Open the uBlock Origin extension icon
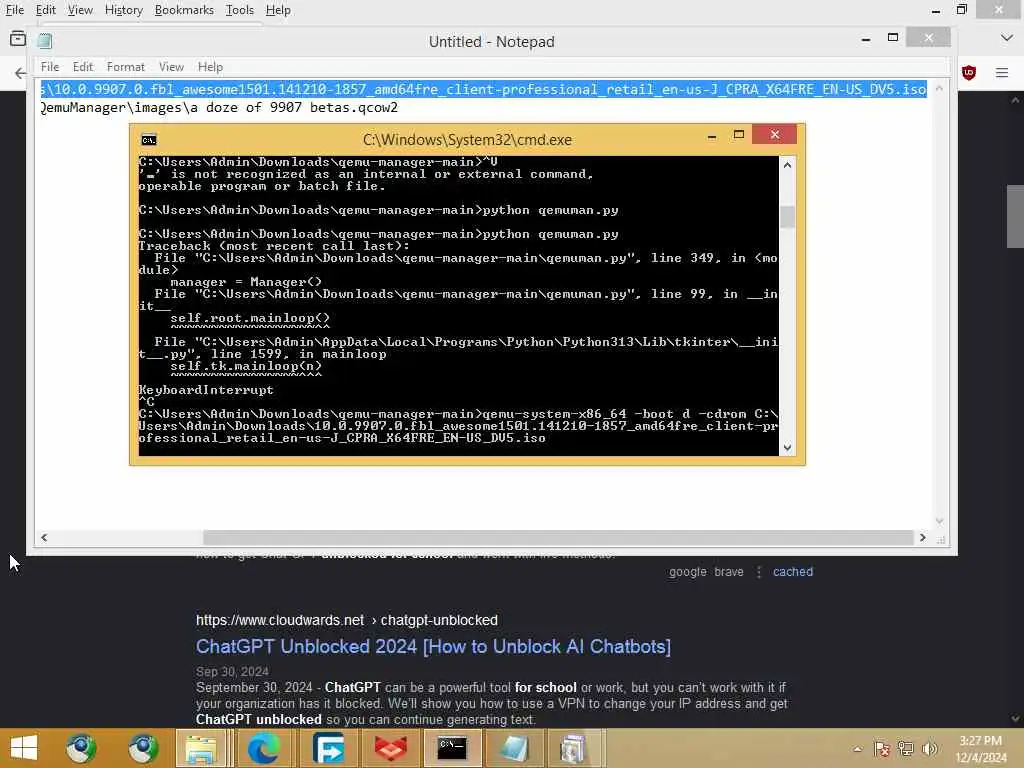The width and height of the screenshot is (1024, 768). pos(969,72)
